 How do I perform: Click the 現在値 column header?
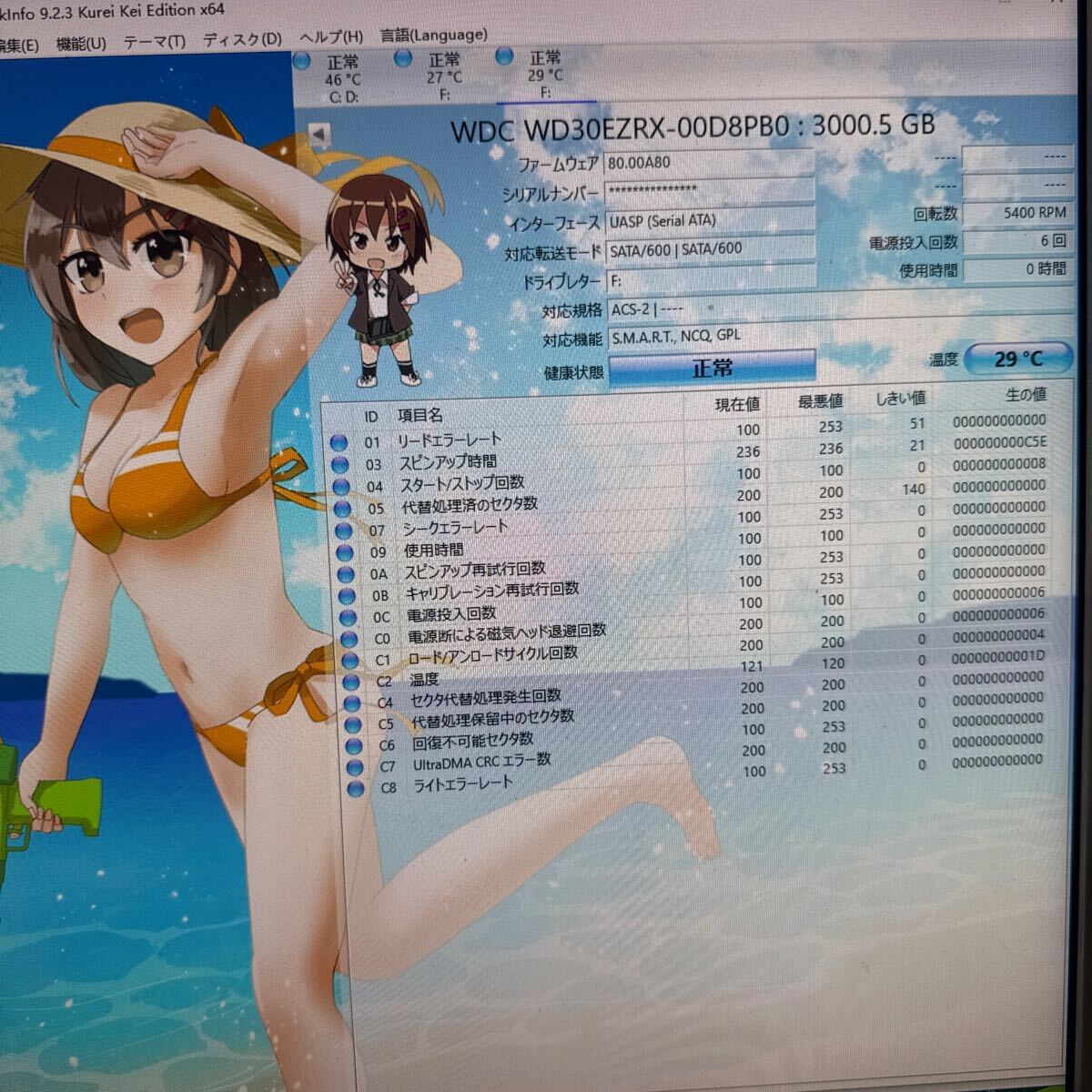(737, 405)
